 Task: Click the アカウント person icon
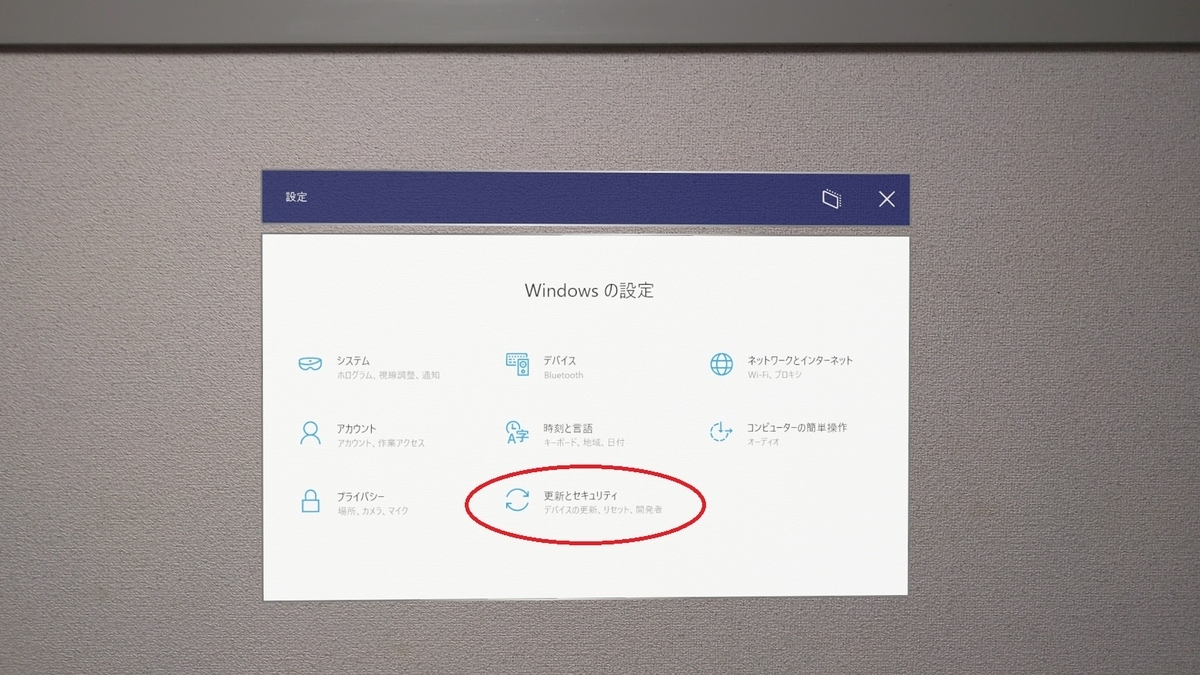[310, 433]
